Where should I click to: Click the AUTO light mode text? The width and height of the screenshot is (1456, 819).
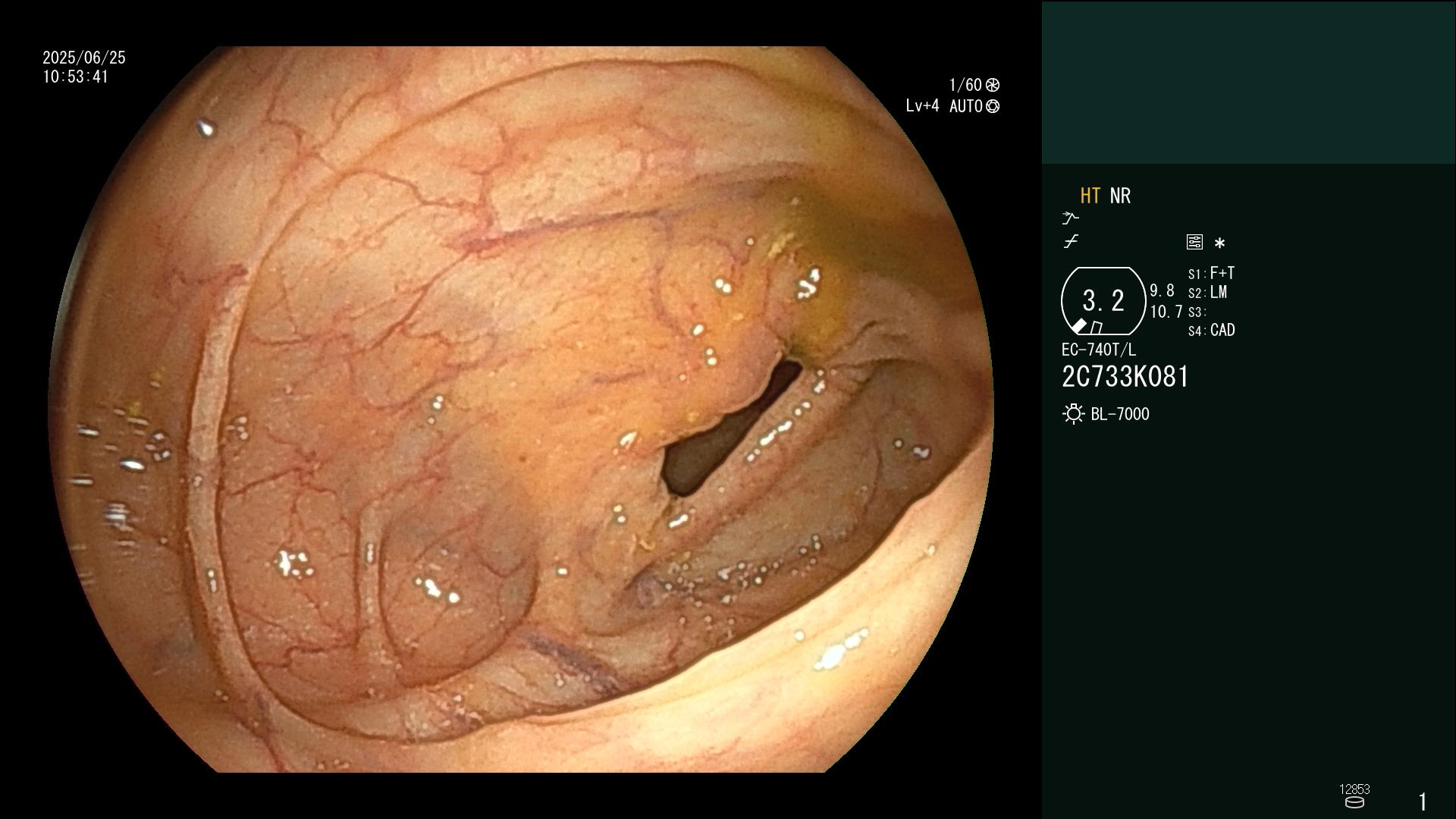tap(966, 106)
